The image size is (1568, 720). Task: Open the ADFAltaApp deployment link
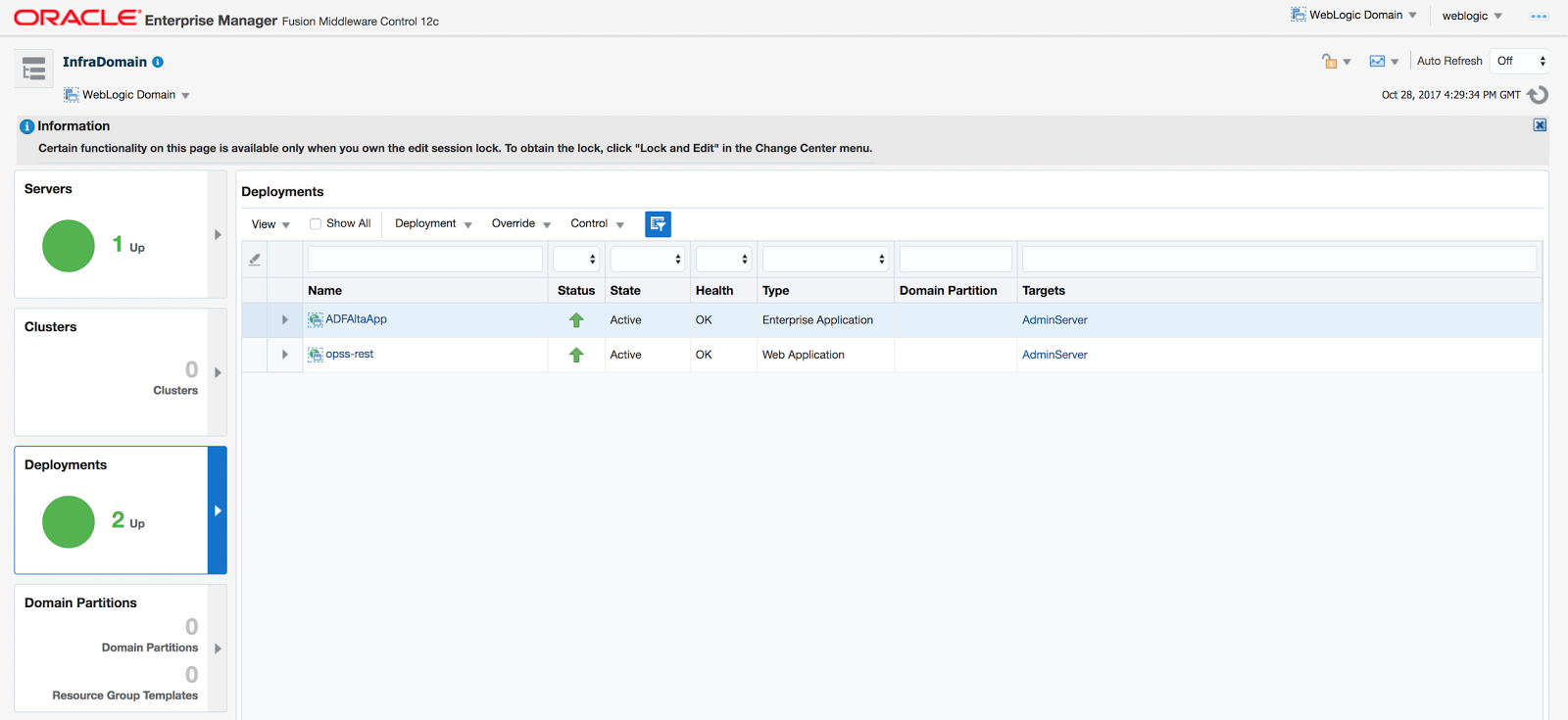[356, 319]
